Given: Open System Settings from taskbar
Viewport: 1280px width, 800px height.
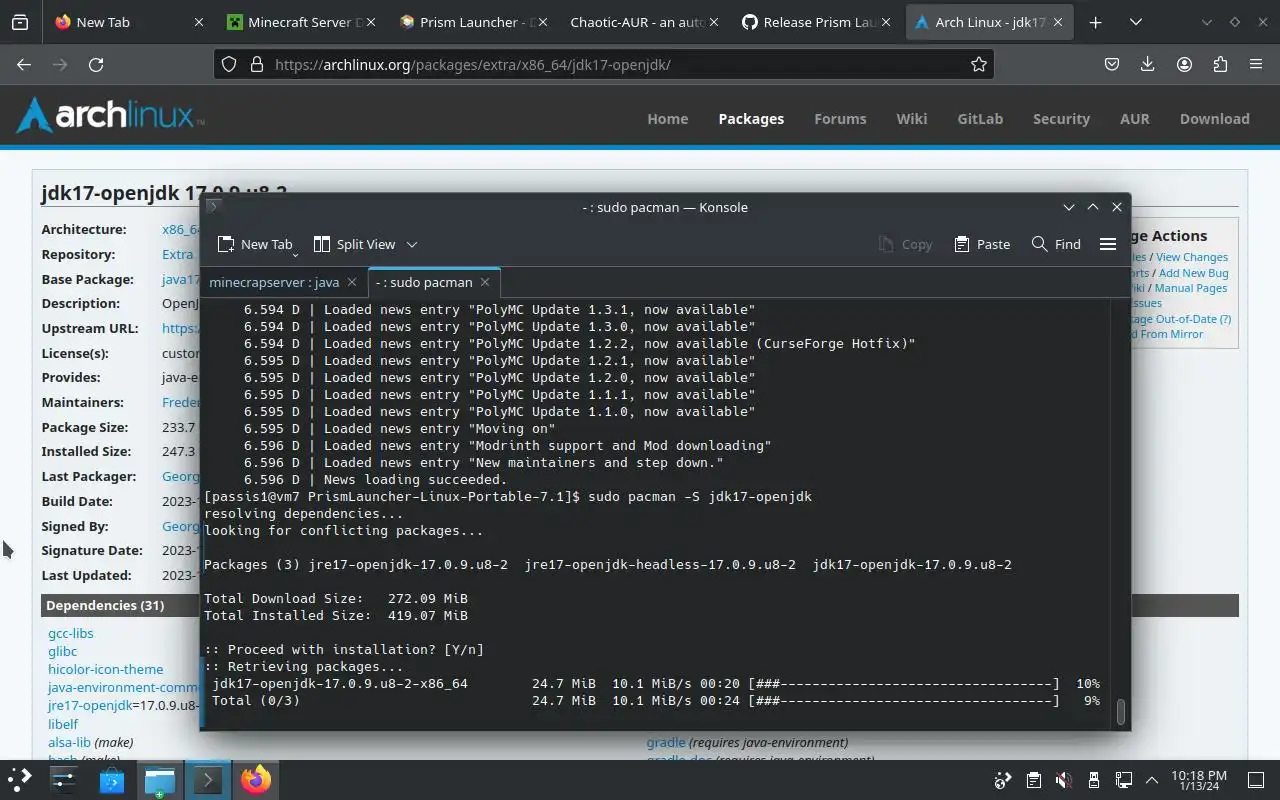Looking at the screenshot, I should point(64,780).
